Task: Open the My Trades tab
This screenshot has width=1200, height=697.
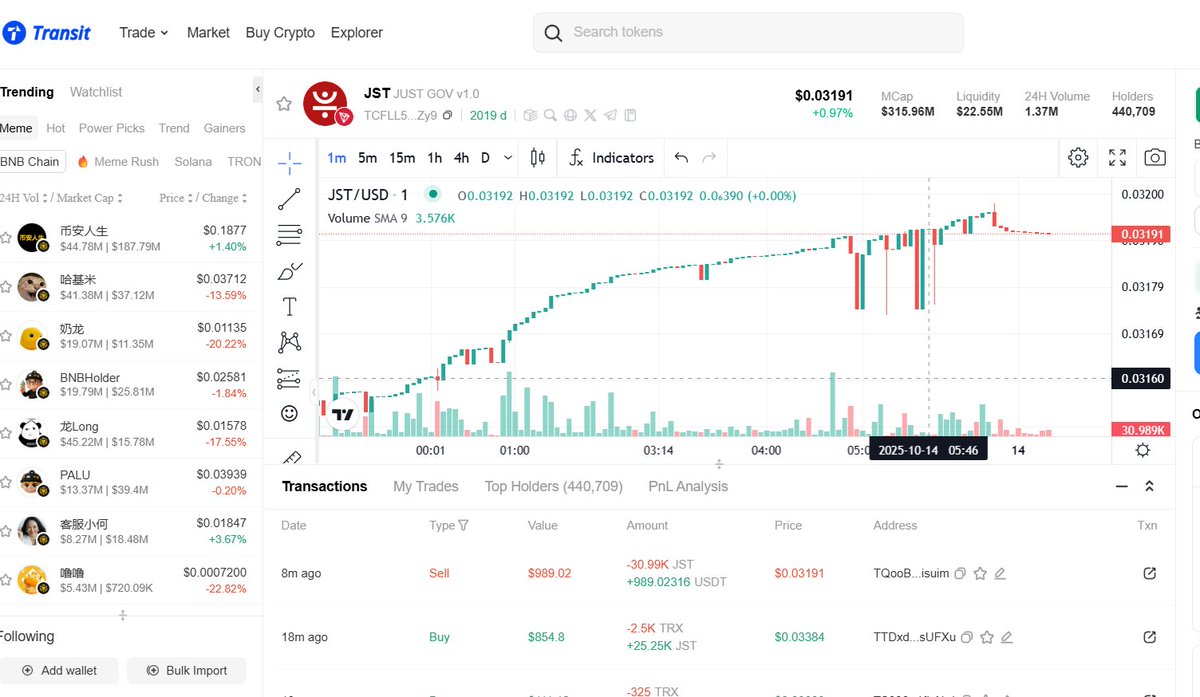Action: point(426,486)
